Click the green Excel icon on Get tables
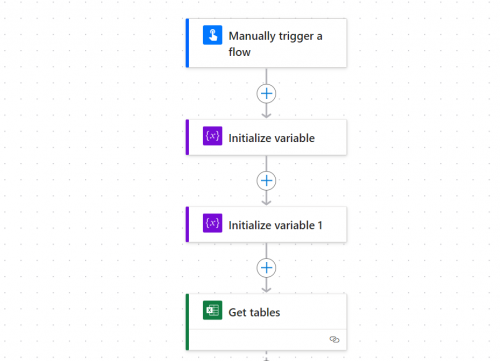 click(x=212, y=310)
